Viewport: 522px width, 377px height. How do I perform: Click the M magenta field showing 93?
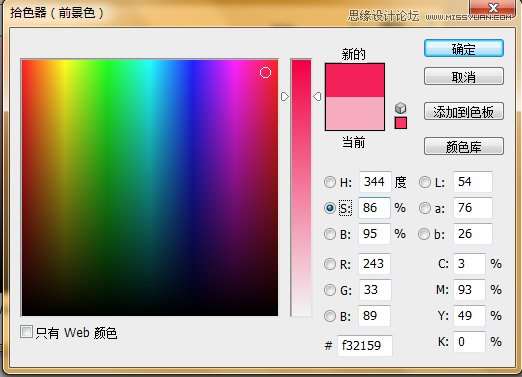tap(469, 290)
